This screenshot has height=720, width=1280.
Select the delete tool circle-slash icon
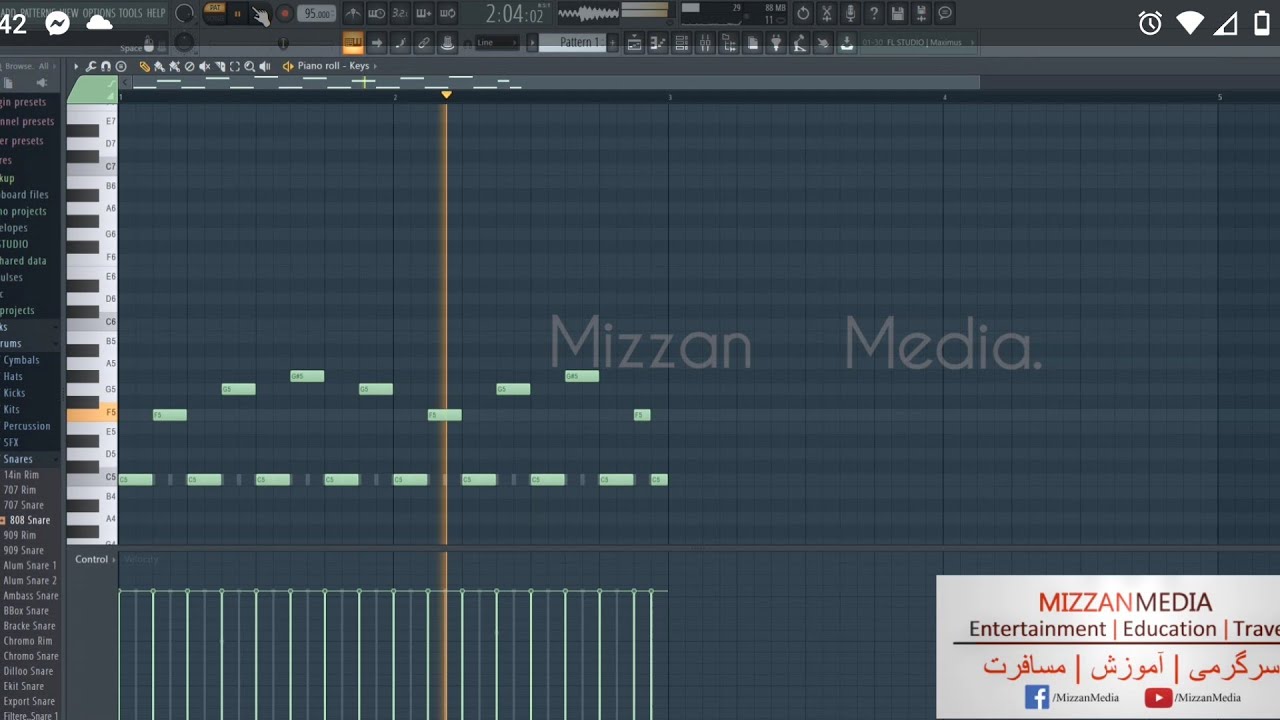point(189,66)
